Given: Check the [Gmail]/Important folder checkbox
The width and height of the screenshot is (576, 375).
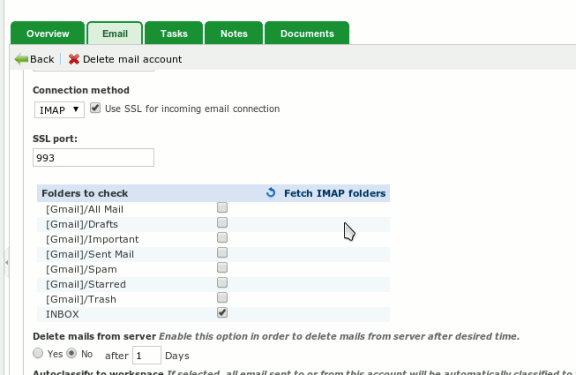Looking at the screenshot, I should pyautogui.click(x=222, y=238).
